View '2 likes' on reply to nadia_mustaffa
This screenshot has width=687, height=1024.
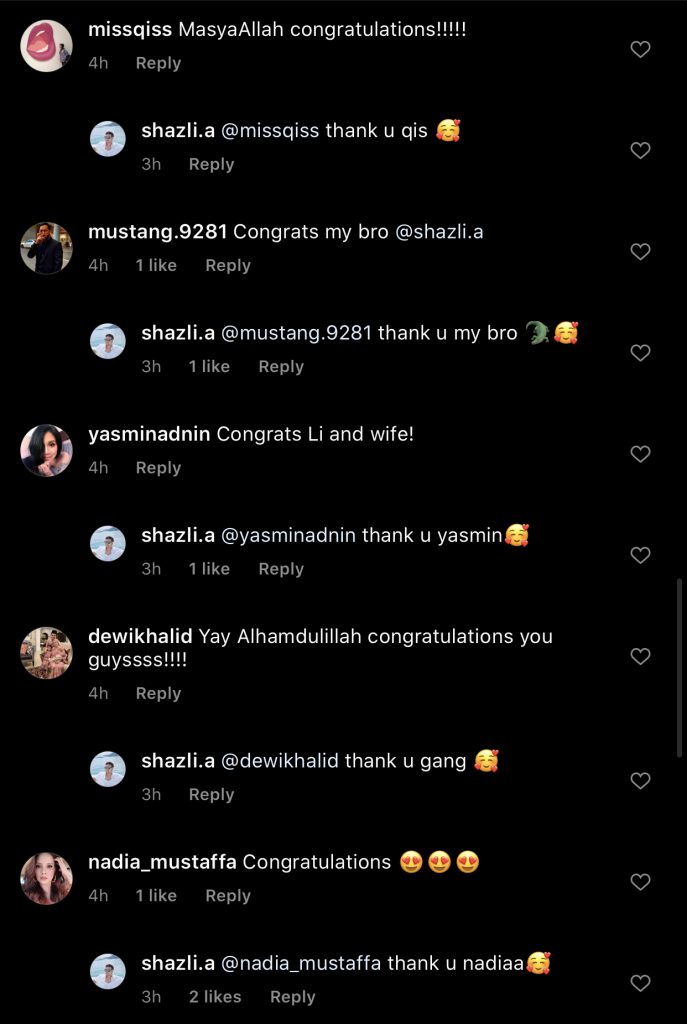click(215, 997)
